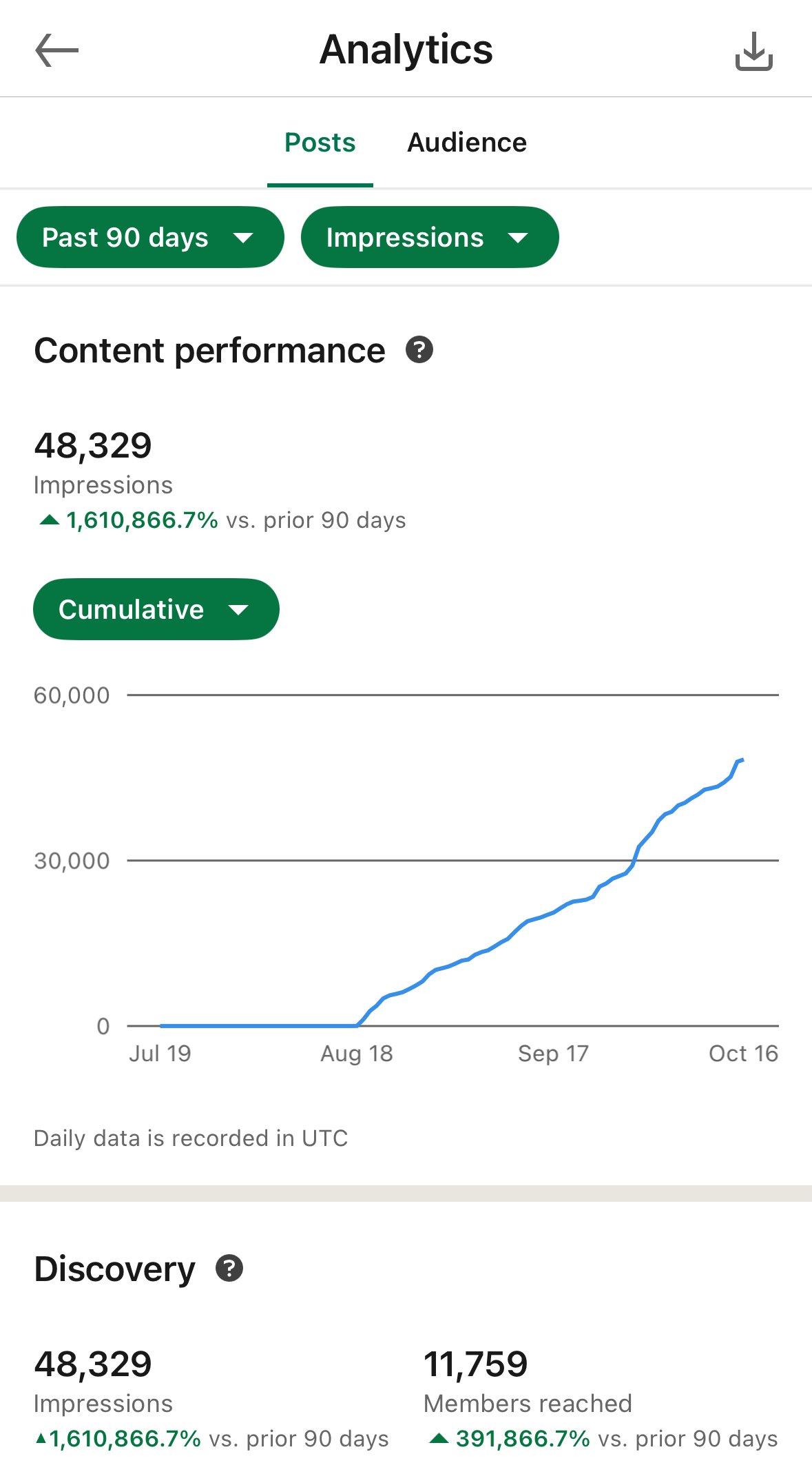Screen dimensions: 812x1474
Task: Click the Discovery Impressions increase arrow
Action: click(x=41, y=1438)
